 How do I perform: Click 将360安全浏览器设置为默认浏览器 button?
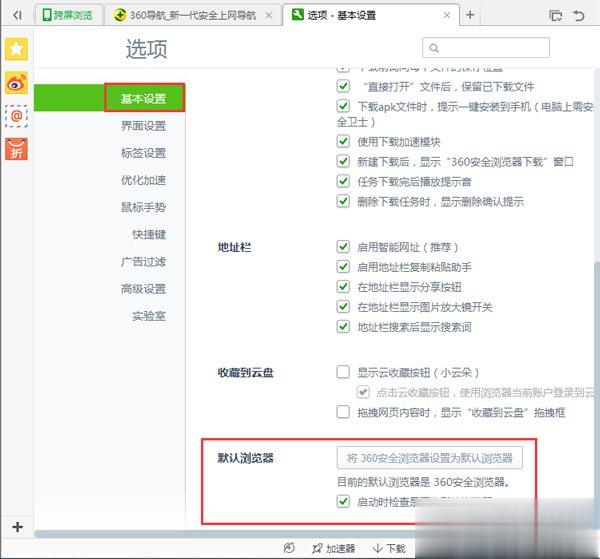[x=429, y=457]
